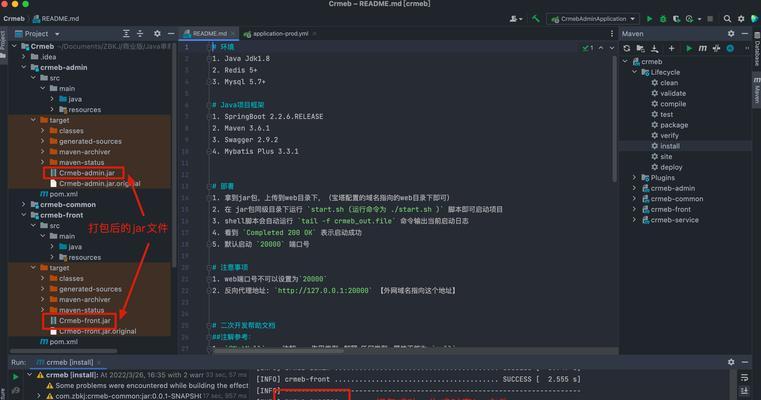The height and width of the screenshot is (400, 761).
Task: Expand the Plugins node in Maven
Action: pos(634,178)
